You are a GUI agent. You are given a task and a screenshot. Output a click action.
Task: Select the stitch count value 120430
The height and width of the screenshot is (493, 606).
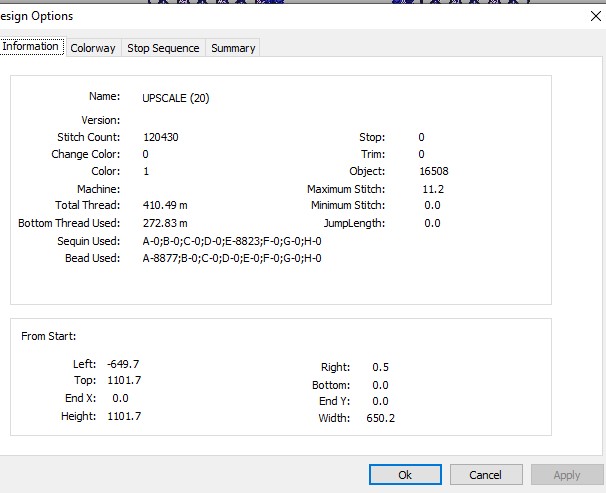(x=161, y=137)
